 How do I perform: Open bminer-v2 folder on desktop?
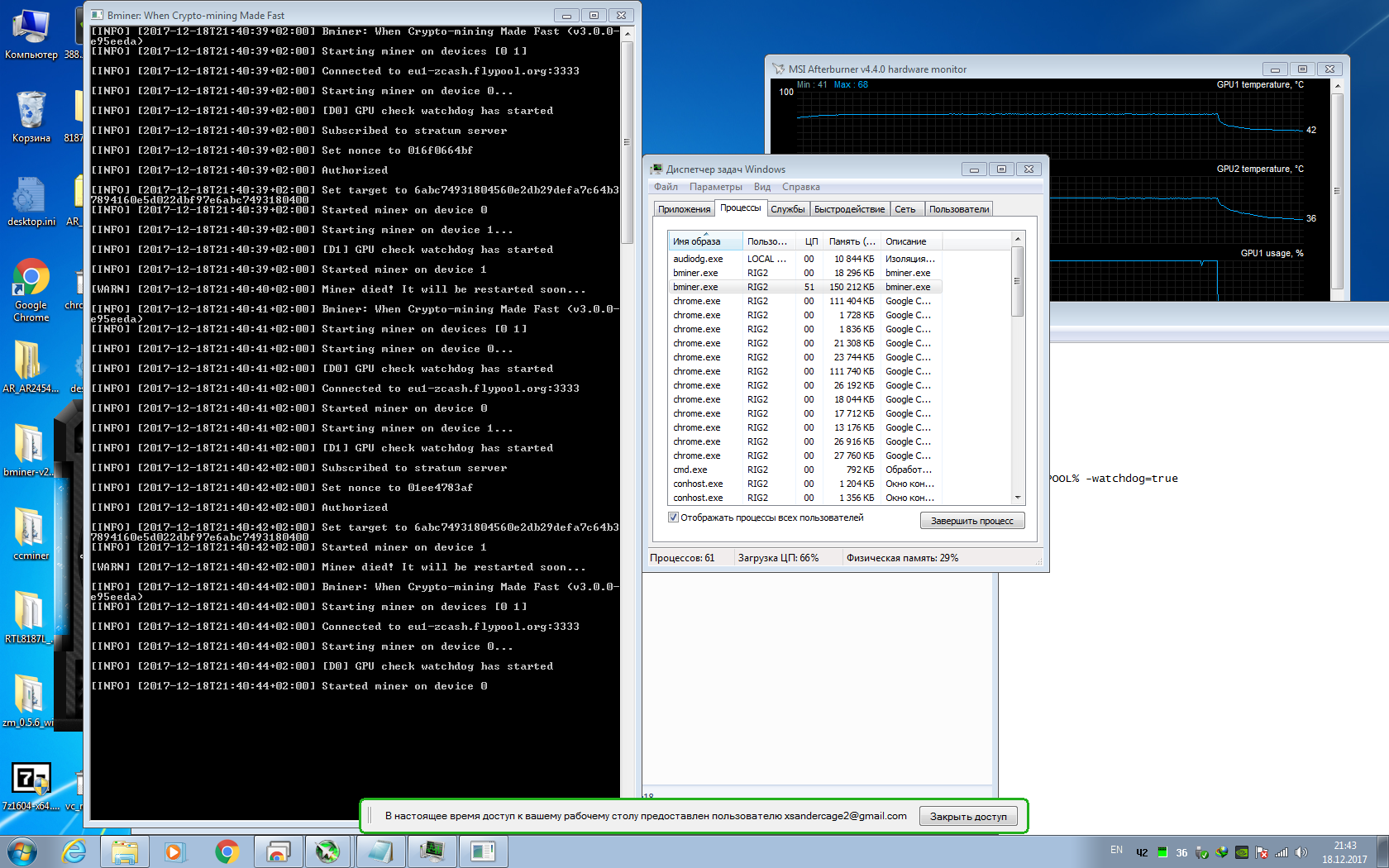click(x=29, y=451)
